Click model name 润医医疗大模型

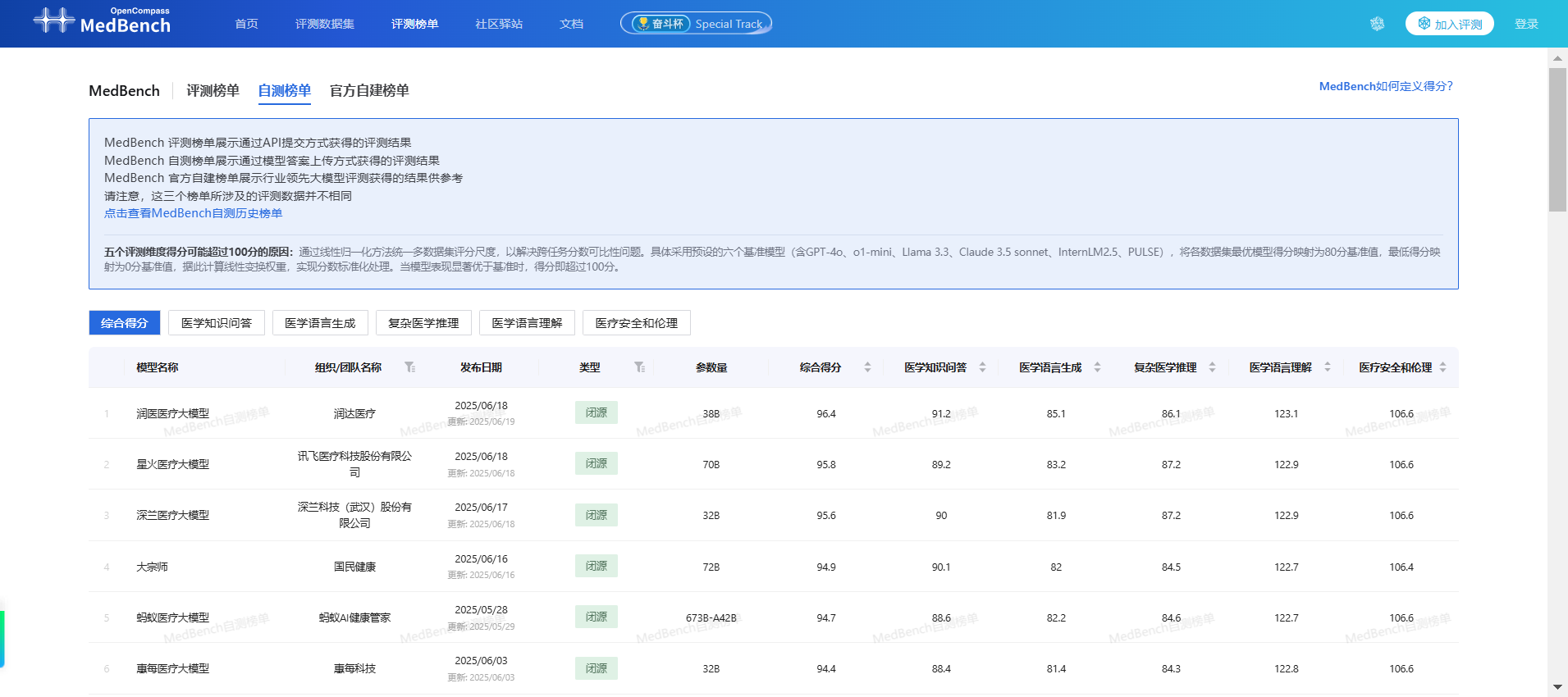(x=172, y=413)
